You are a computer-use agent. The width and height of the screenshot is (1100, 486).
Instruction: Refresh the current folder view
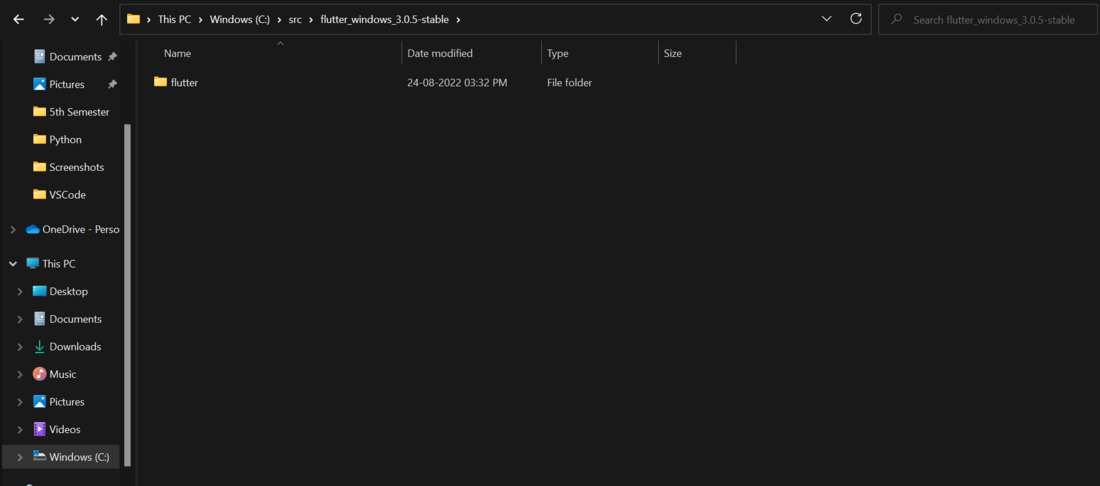tap(856, 19)
